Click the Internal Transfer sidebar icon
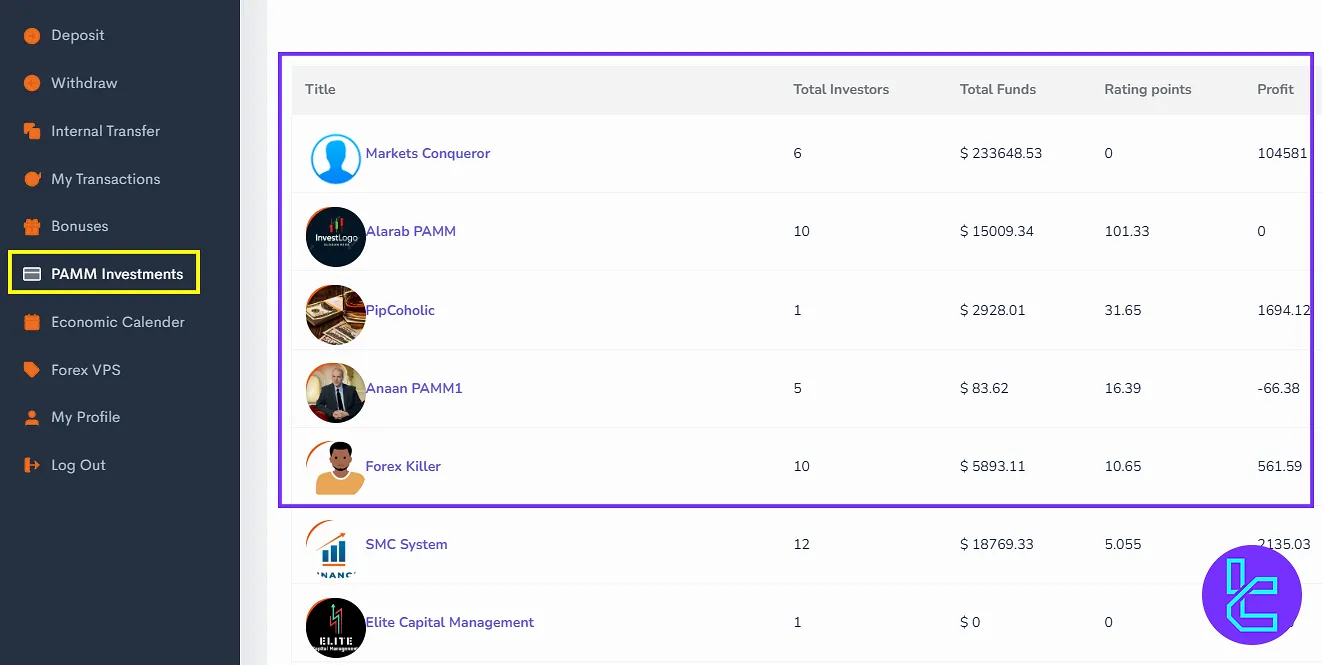This screenshot has width=1322, height=665. click(x=32, y=131)
